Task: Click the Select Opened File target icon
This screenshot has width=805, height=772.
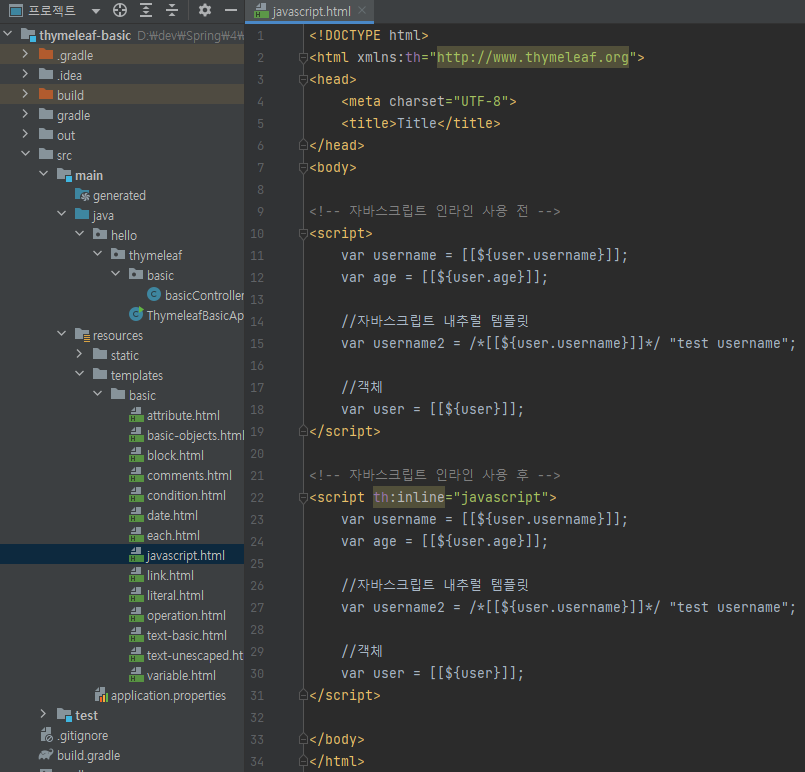Action: click(120, 10)
